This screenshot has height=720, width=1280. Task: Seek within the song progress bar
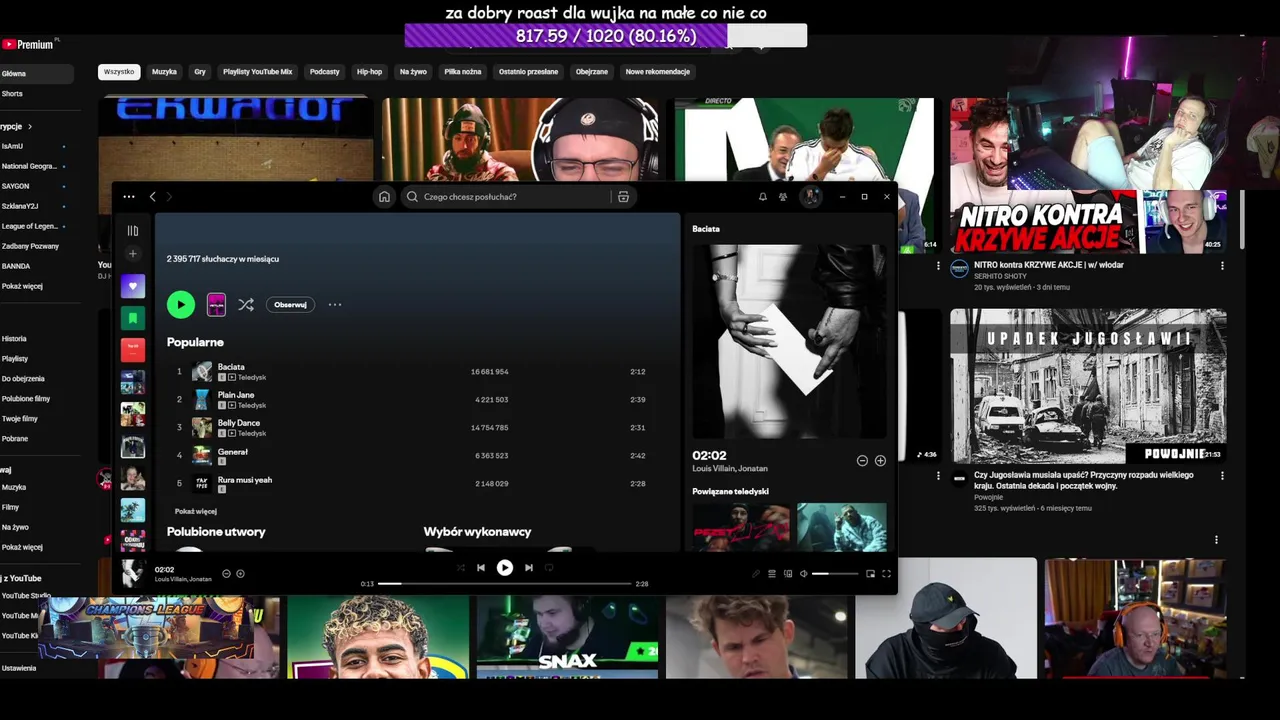pos(505,584)
